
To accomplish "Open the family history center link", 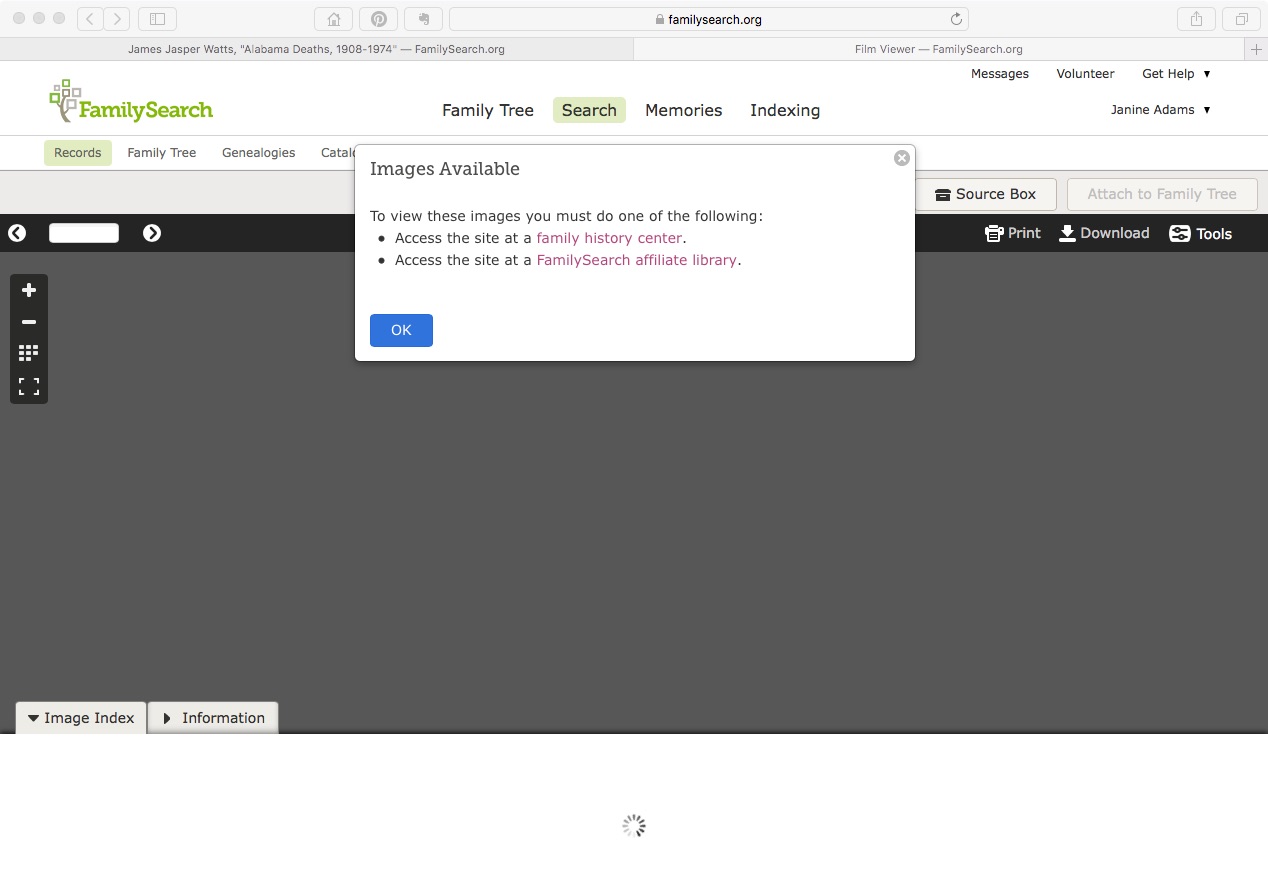I will tap(609, 238).
